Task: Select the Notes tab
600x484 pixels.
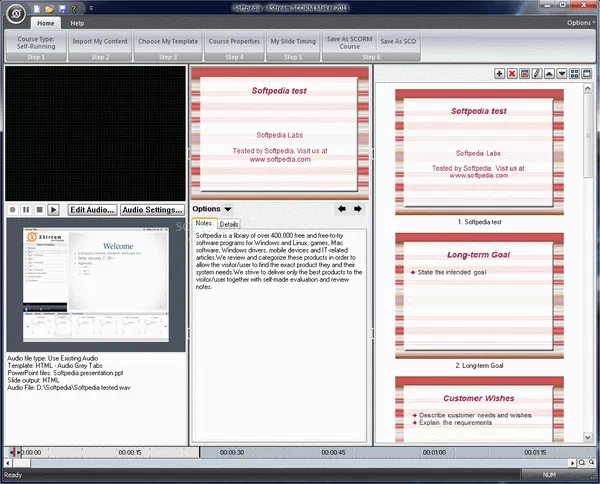Action: tap(204, 223)
